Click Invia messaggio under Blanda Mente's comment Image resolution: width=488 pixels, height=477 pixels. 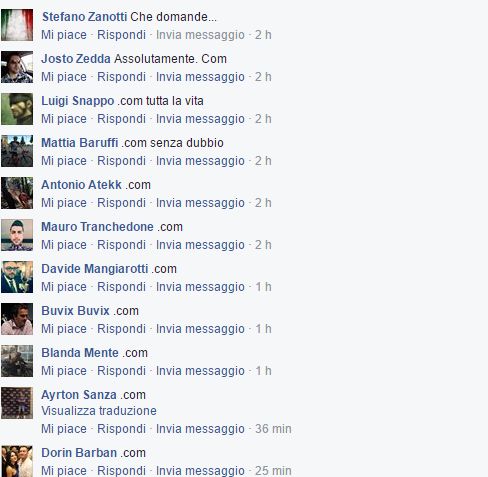pyautogui.click(x=200, y=371)
